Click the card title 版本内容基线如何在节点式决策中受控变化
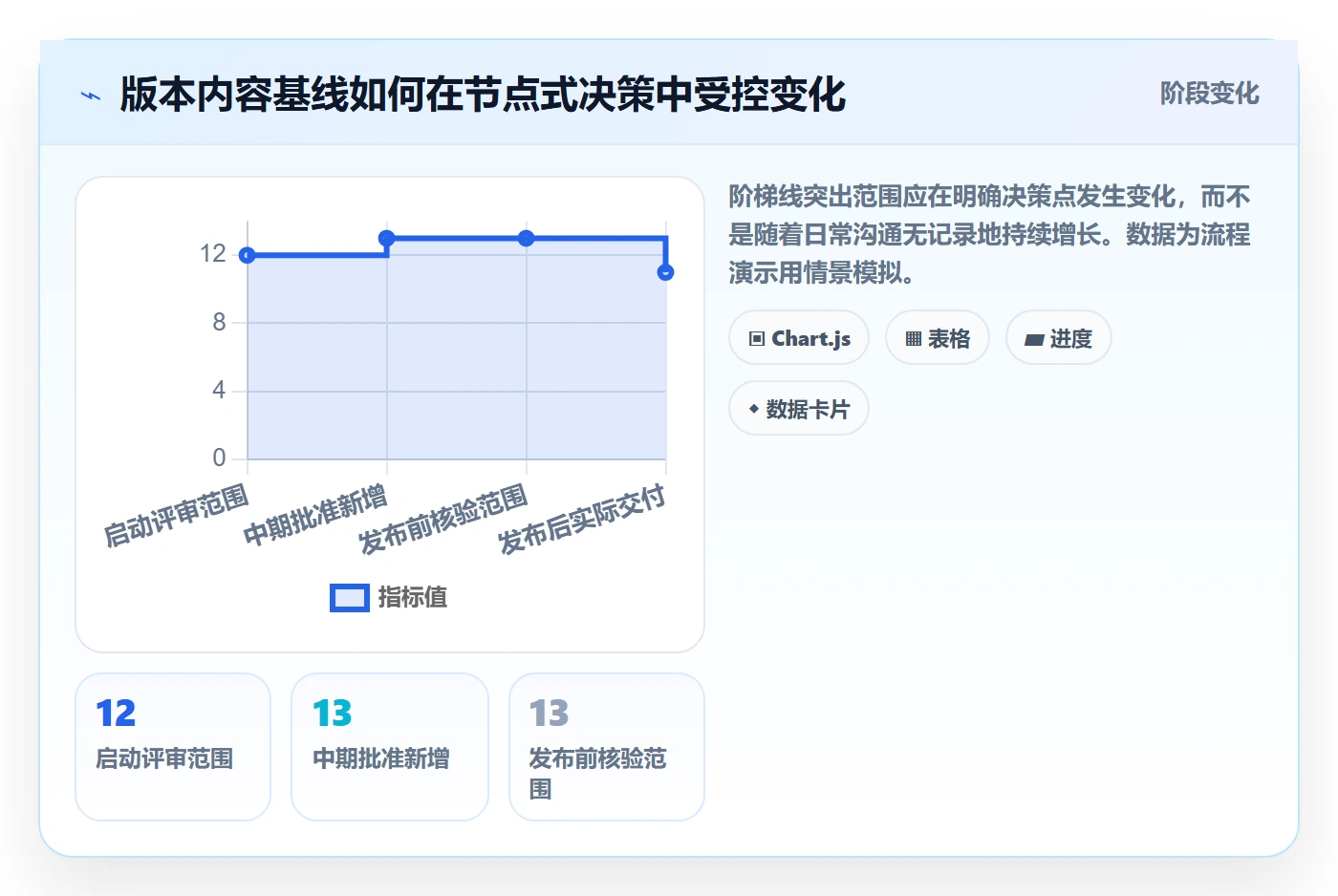The height and width of the screenshot is (896, 1338). [483, 95]
